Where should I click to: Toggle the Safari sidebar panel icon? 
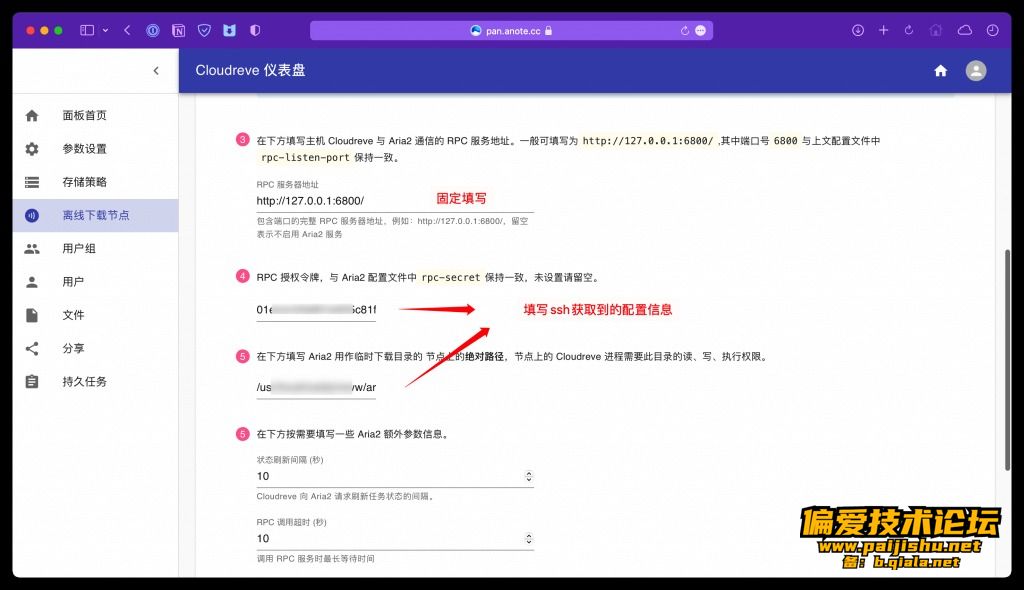pos(87,30)
